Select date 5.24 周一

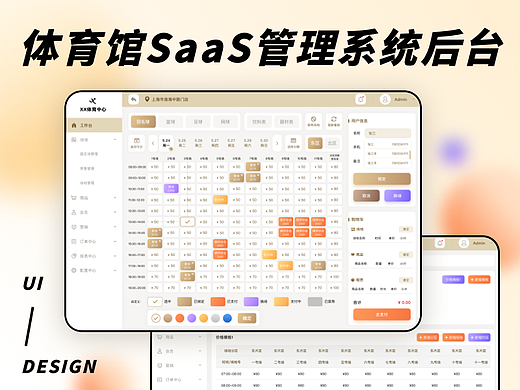click(x=166, y=143)
